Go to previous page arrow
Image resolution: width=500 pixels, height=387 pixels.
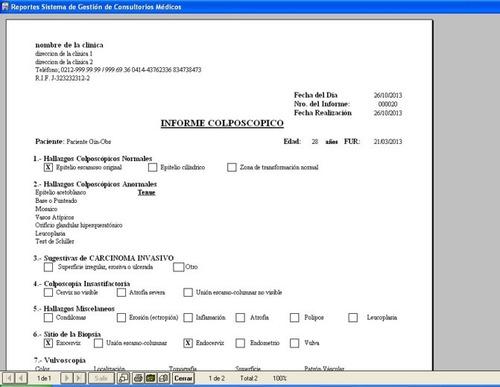click(21, 378)
